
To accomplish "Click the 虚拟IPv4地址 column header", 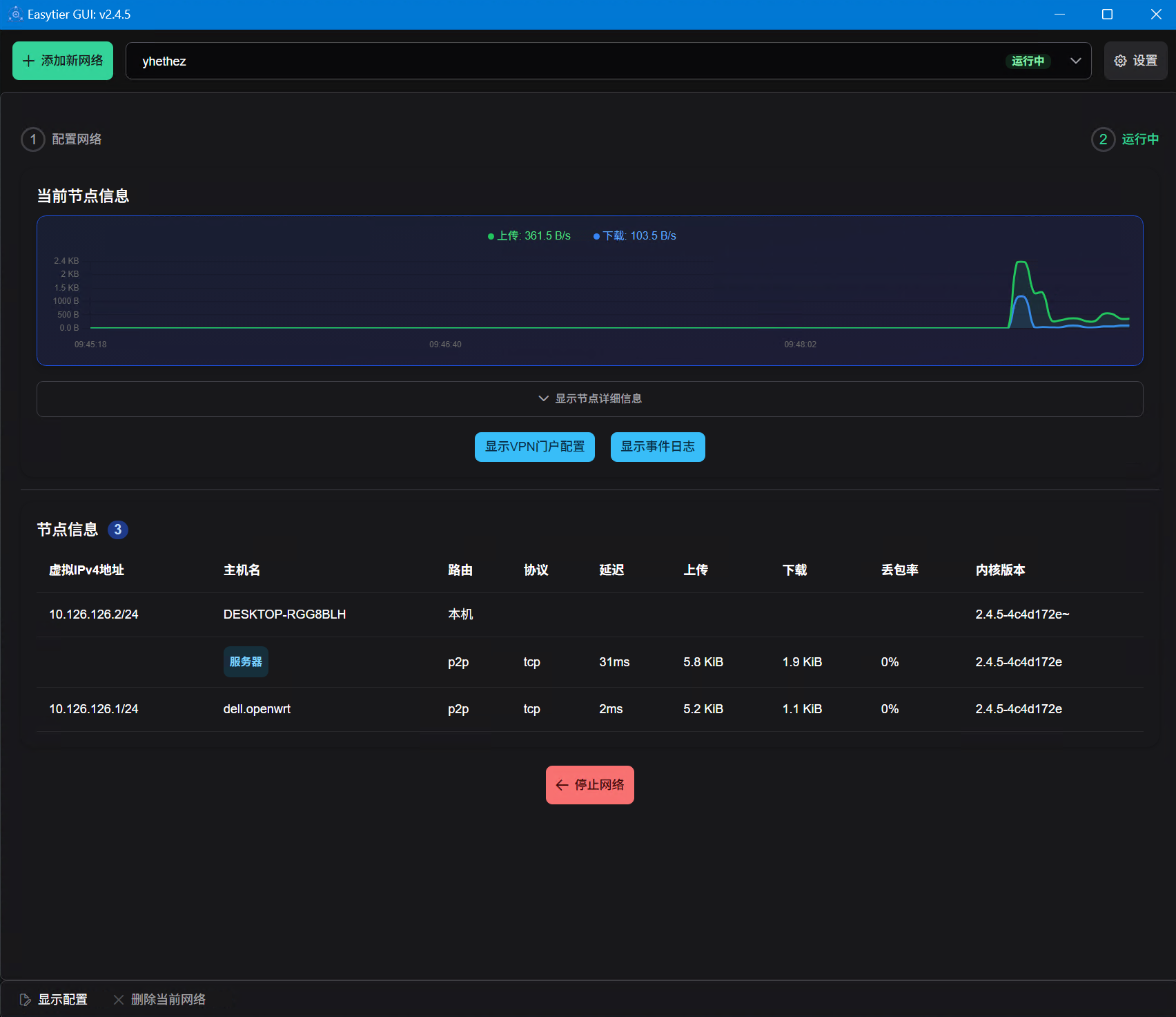I will [x=86, y=570].
